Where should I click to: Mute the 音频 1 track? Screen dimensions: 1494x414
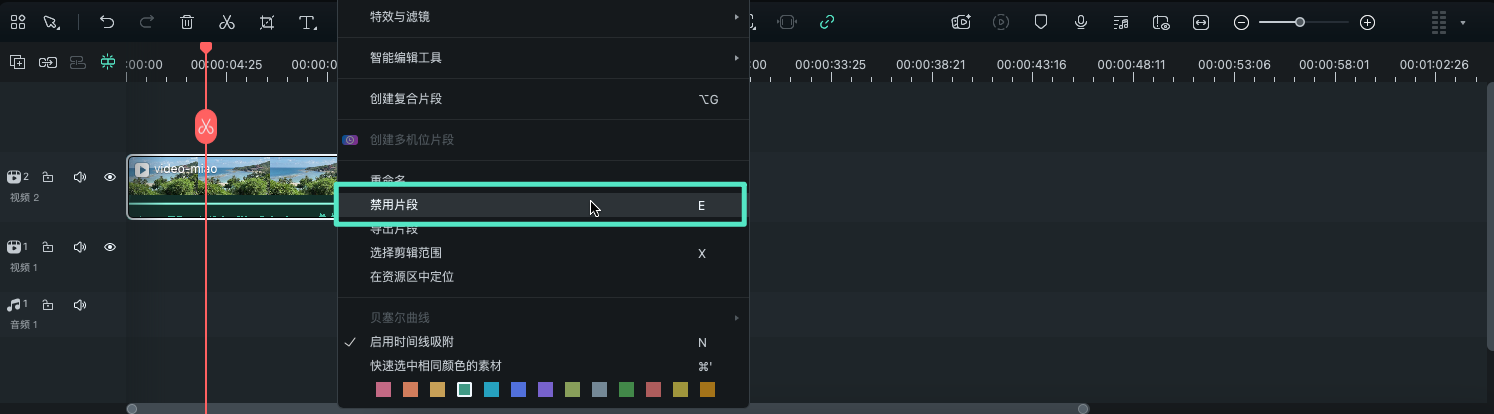point(80,304)
